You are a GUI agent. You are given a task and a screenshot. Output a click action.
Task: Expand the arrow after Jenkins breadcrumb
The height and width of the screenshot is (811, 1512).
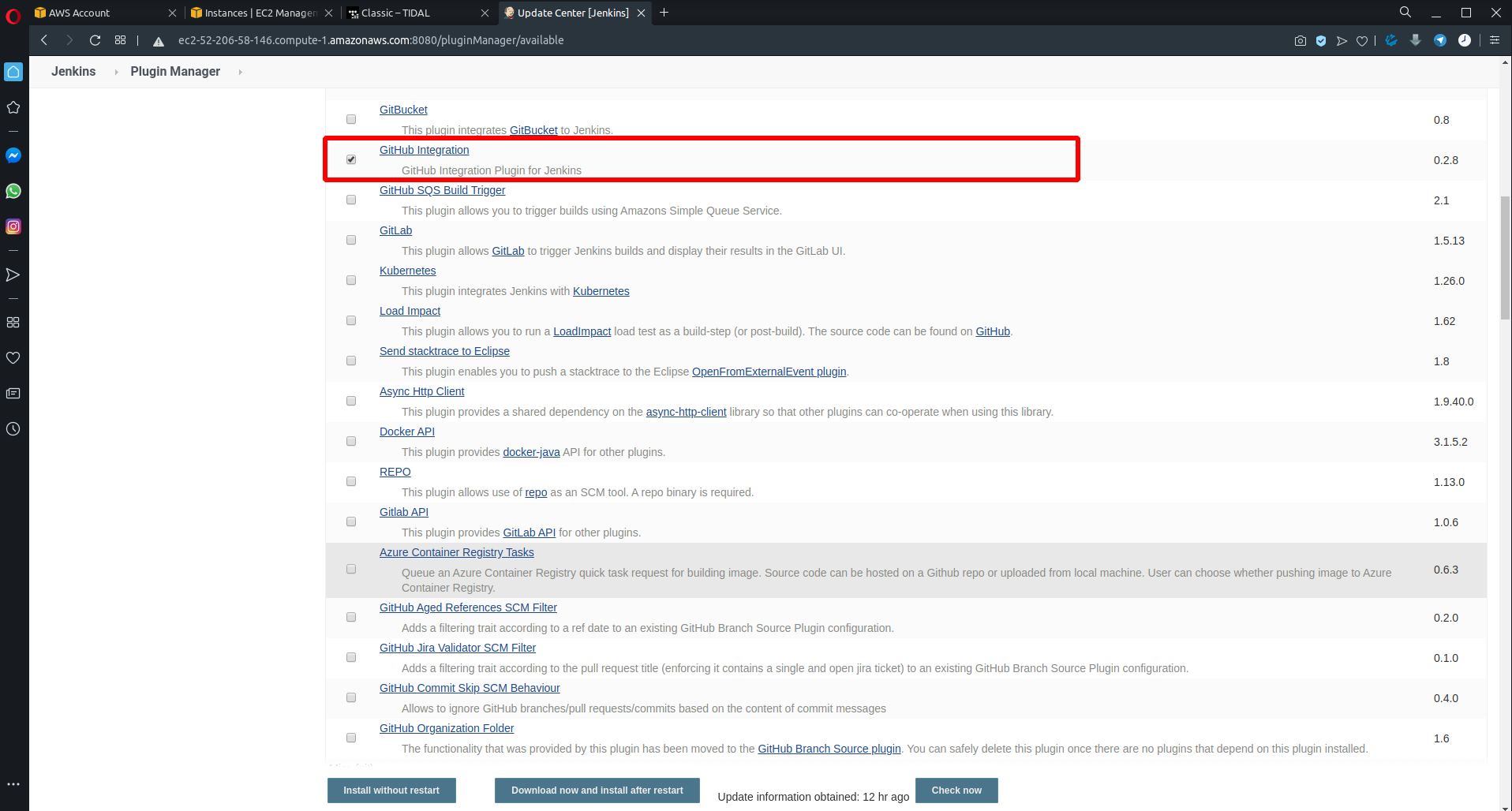(x=116, y=72)
